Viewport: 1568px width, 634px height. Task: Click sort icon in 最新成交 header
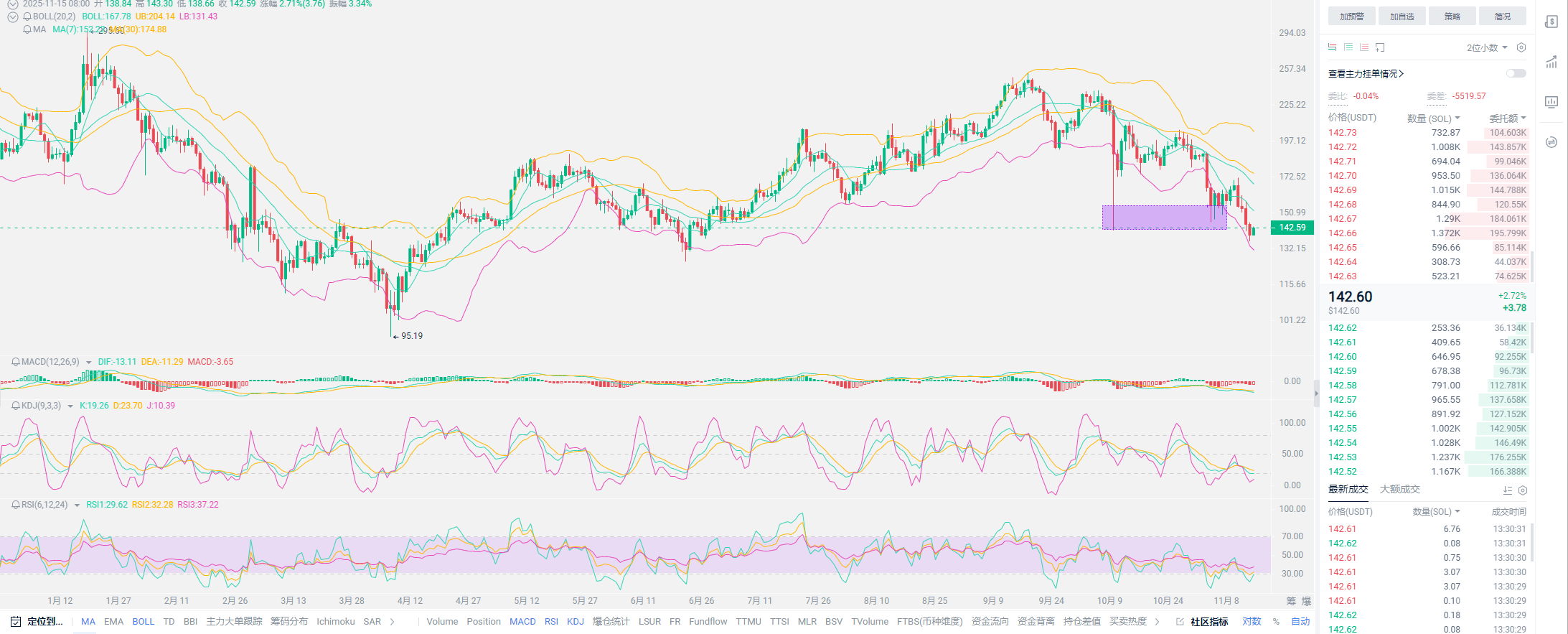pyautogui.click(x=1508, y=490)
